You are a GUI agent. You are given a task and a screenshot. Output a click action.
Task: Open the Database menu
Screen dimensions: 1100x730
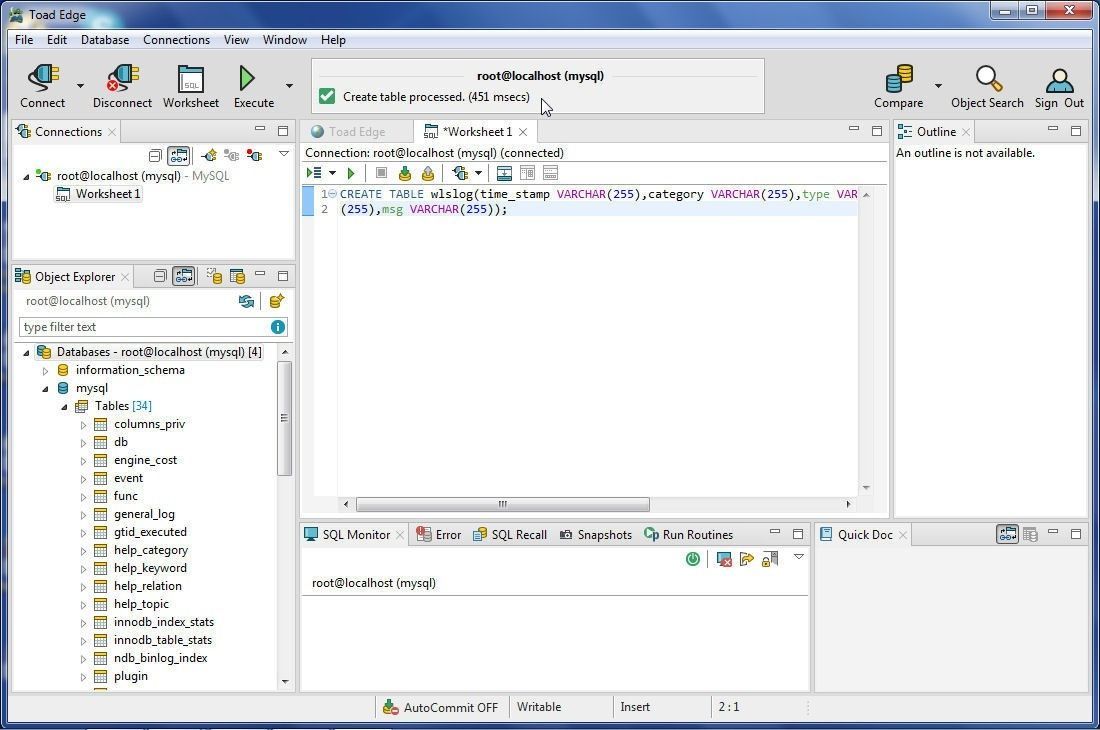click(x=105, y=40)
